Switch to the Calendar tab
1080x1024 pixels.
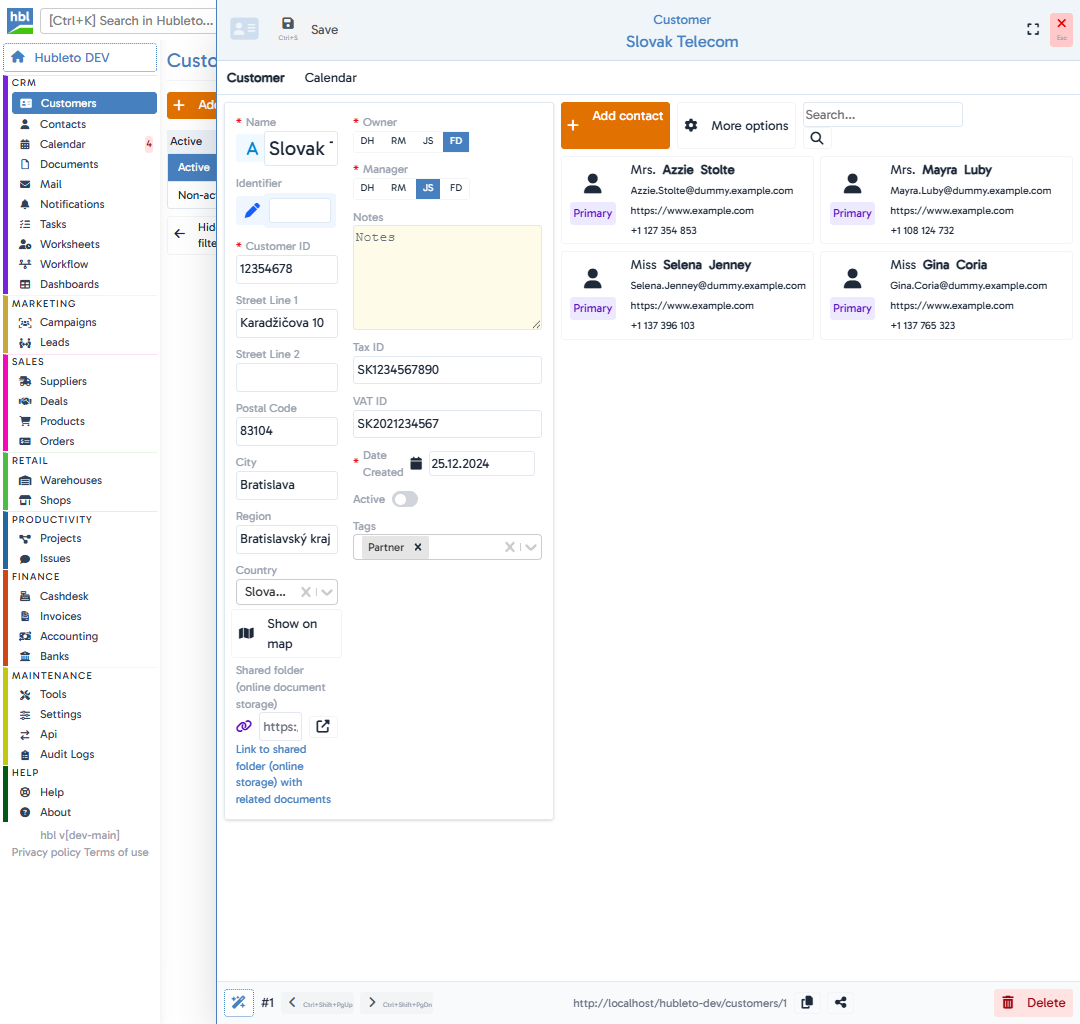pyautogui.click(x=330, y=78)
